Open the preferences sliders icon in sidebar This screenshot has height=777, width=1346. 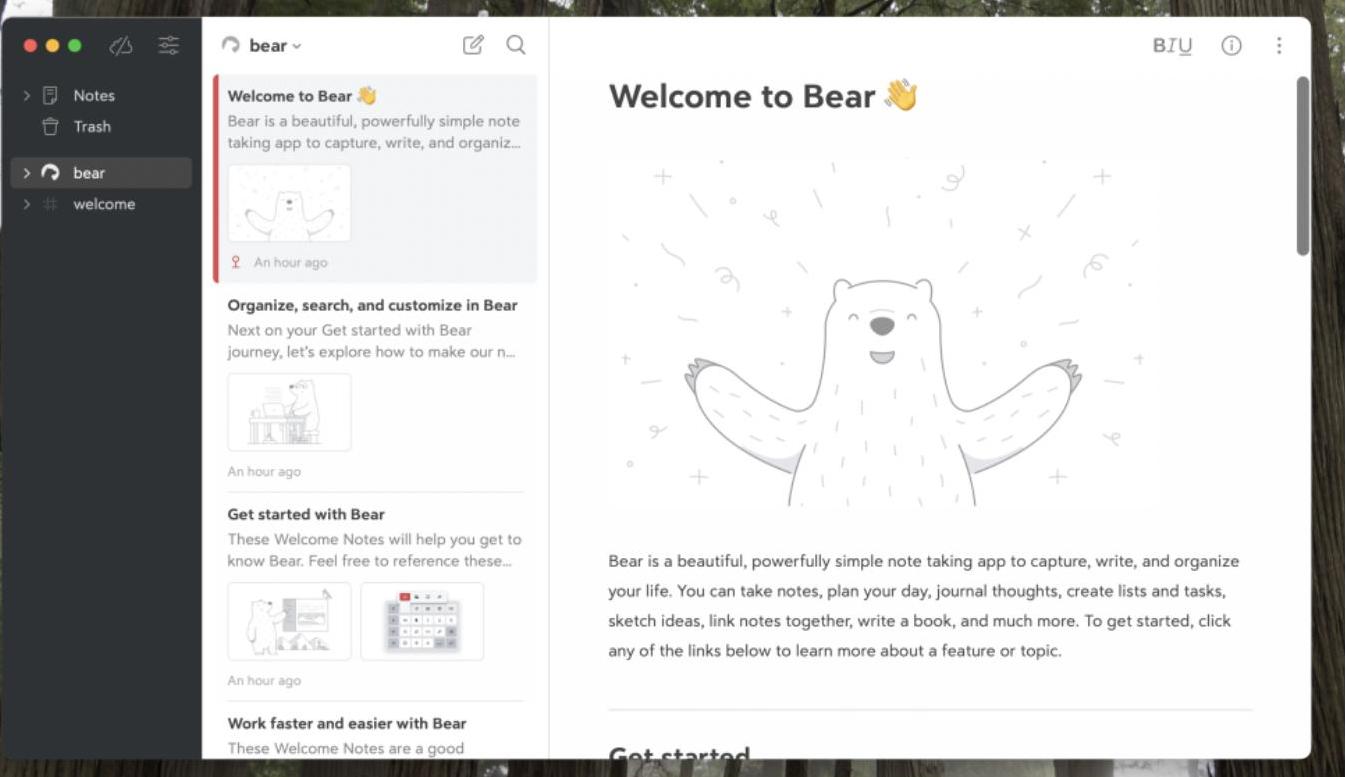coord(167,44)
